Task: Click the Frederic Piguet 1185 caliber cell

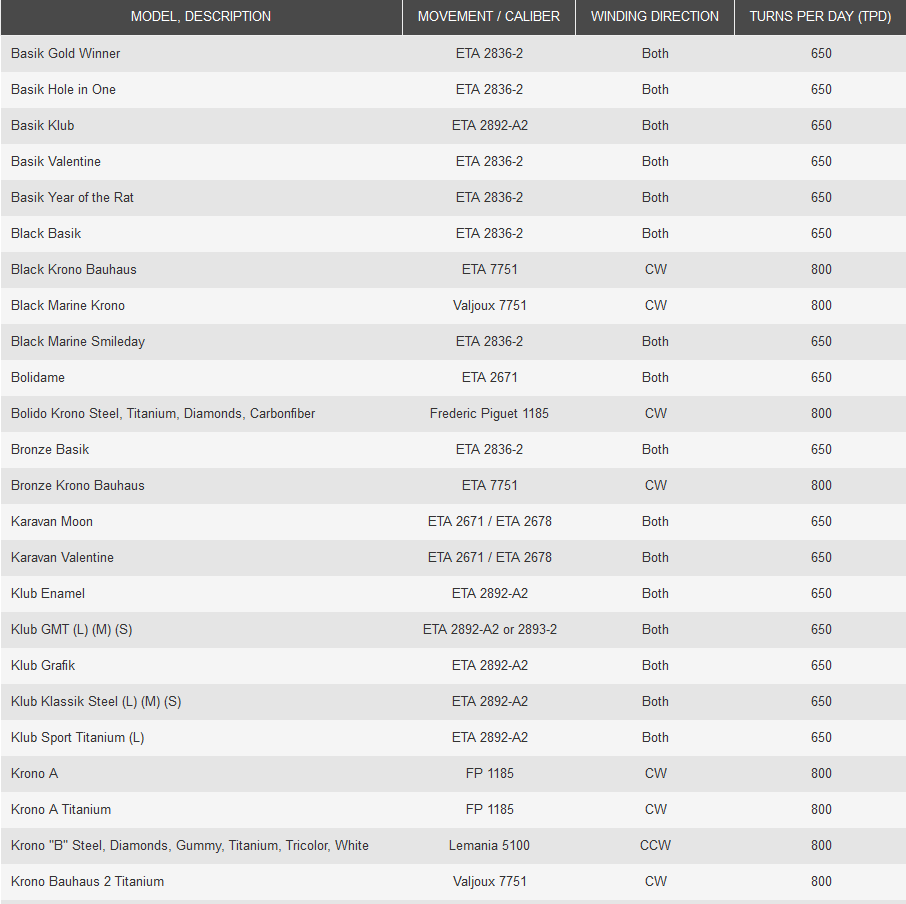Action: coord(489,413)
